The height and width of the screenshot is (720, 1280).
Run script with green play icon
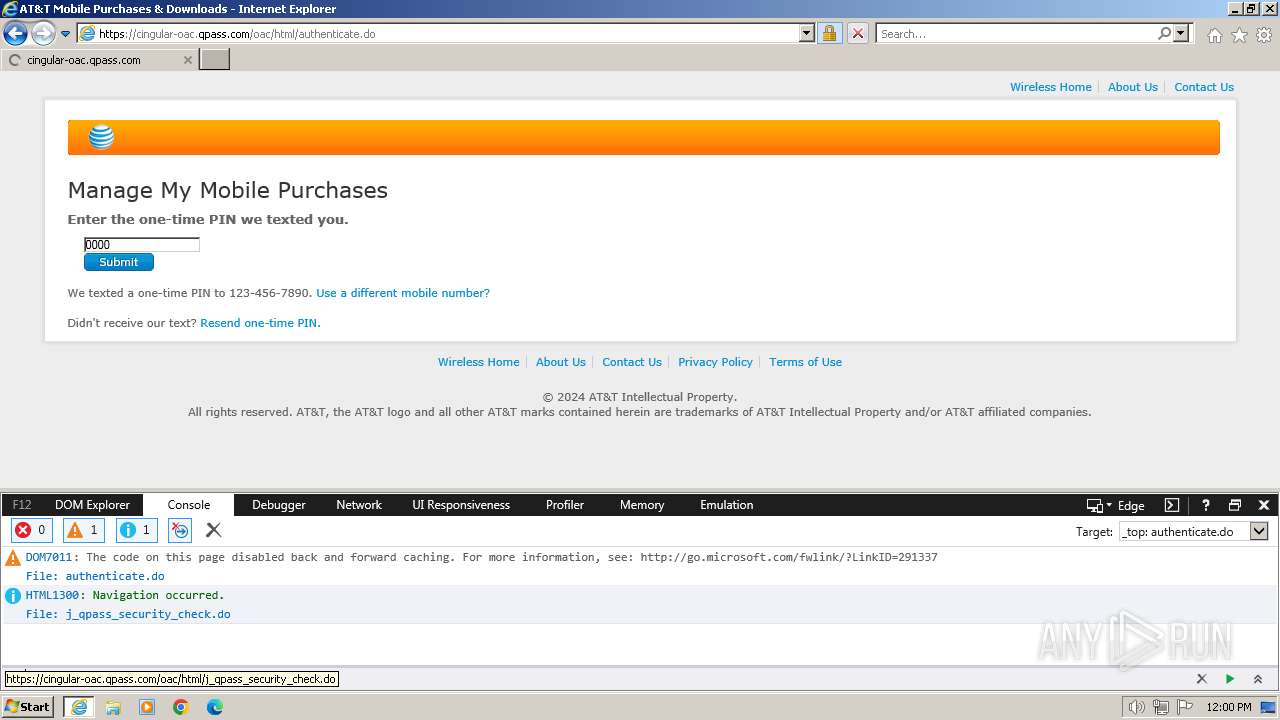coord(1230,679)
